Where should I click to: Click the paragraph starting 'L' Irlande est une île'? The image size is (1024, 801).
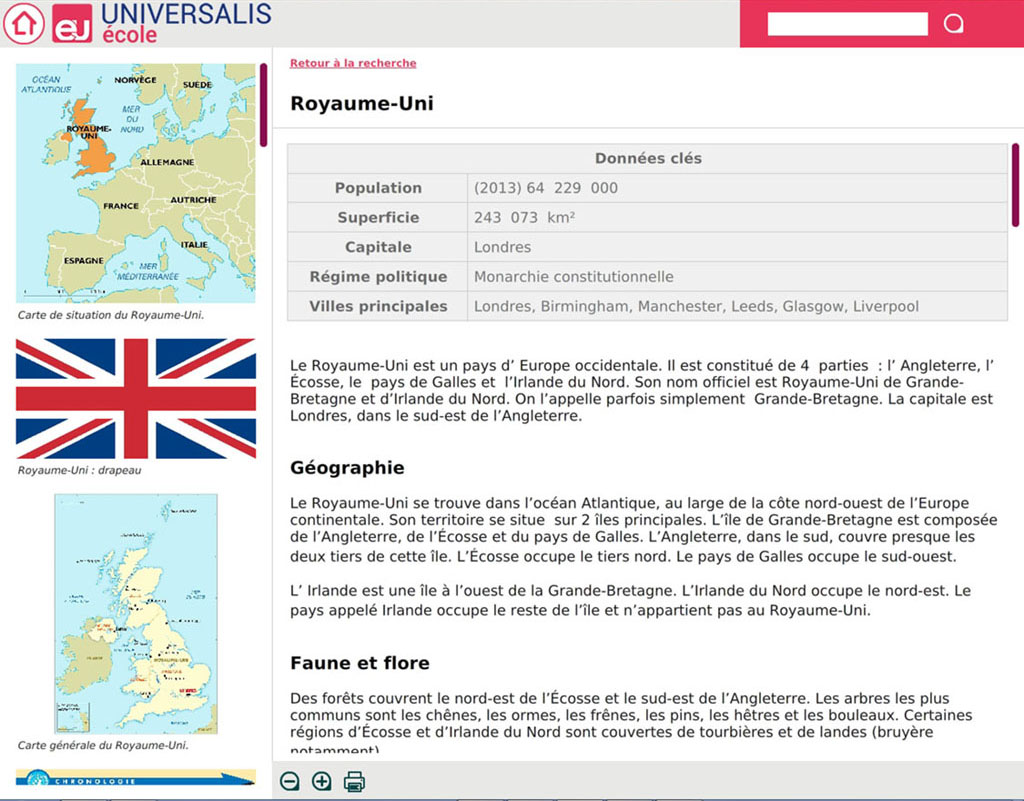[630, 600]
